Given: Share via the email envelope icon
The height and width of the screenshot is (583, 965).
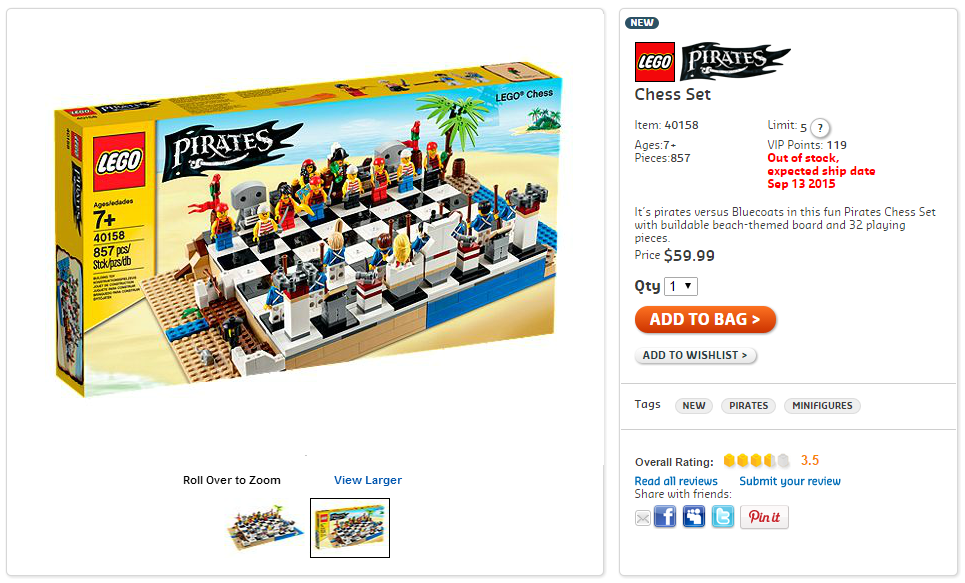Looking at the screenshot, I should point(643,518).
